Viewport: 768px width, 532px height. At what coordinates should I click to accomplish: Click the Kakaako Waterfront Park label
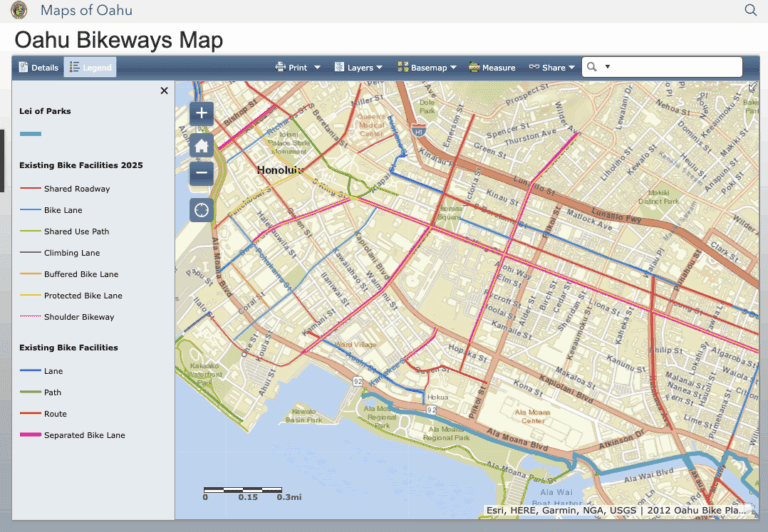[x=204, y=374]
